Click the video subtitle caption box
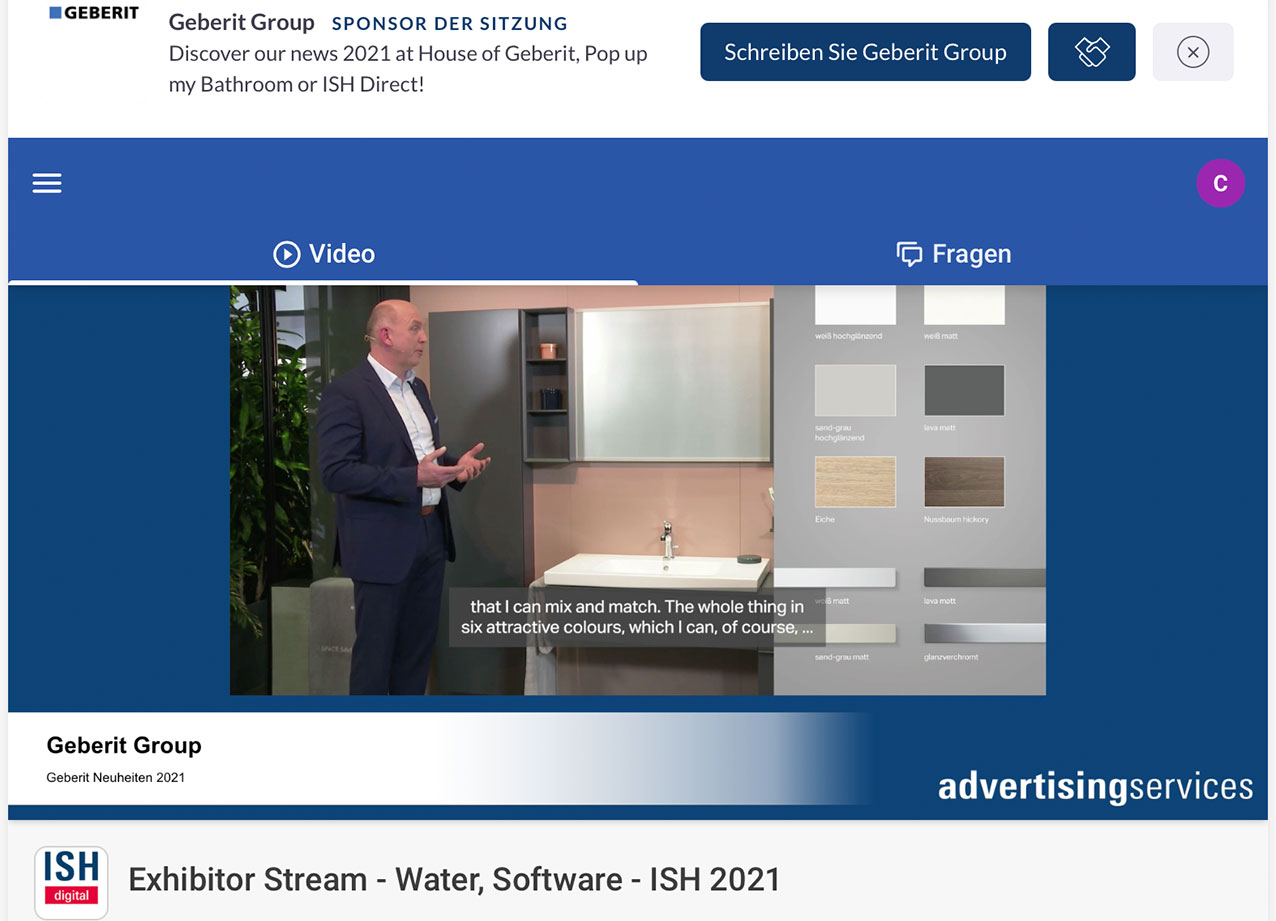Screen dimensions: 1276x921 point(637,617)
